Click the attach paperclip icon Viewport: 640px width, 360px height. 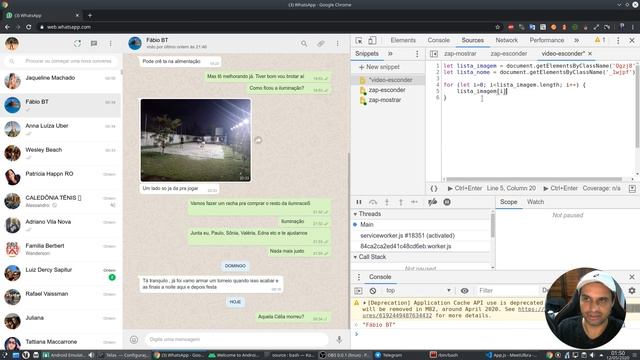click(x=321, y=43)
